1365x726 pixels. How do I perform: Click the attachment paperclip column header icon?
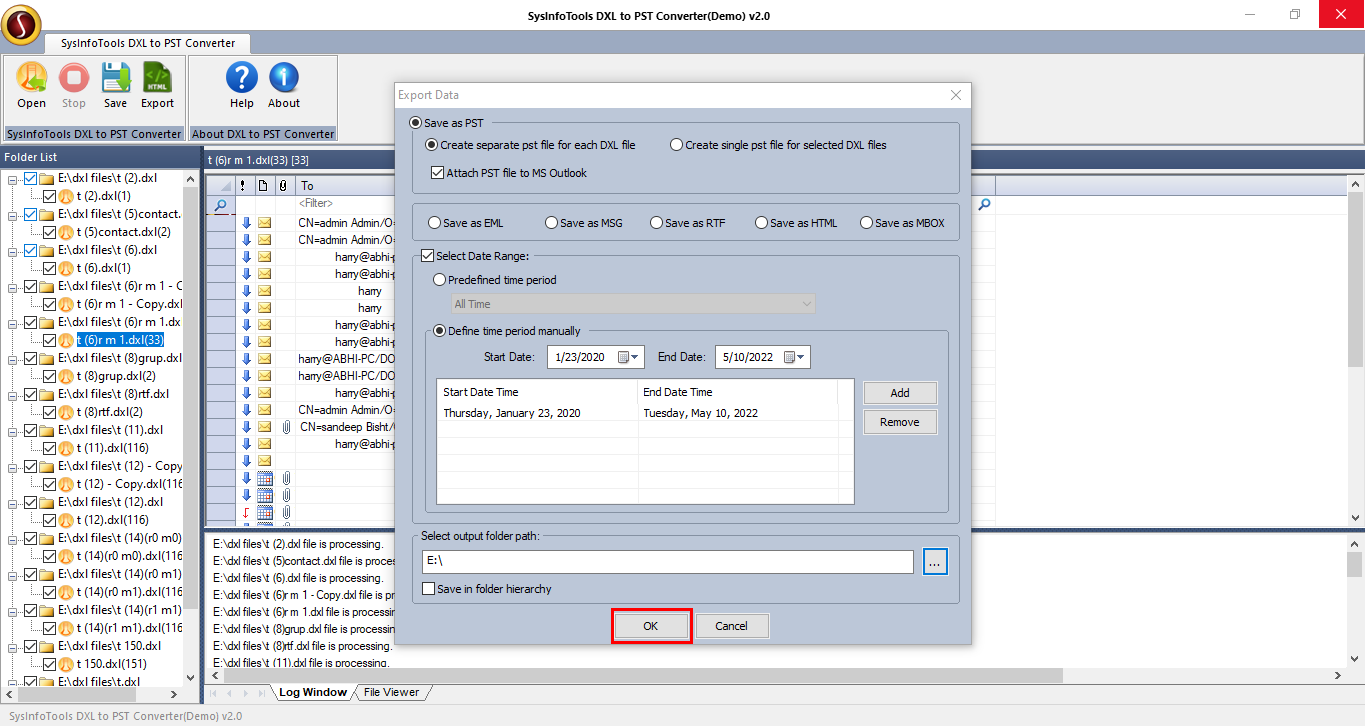pyautogui.click(x=284, y=186)
